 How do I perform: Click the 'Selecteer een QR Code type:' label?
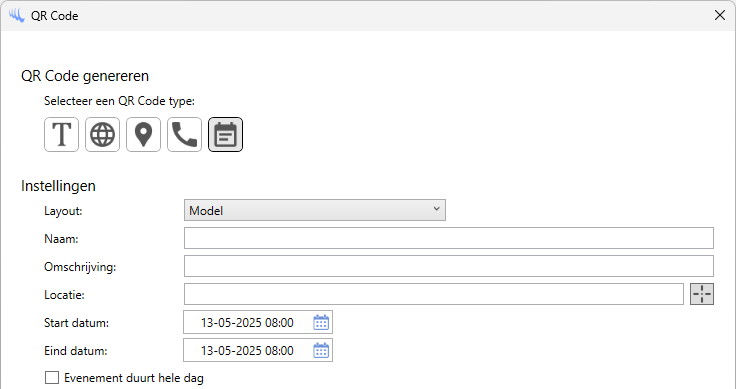click(x=119, y=101)
